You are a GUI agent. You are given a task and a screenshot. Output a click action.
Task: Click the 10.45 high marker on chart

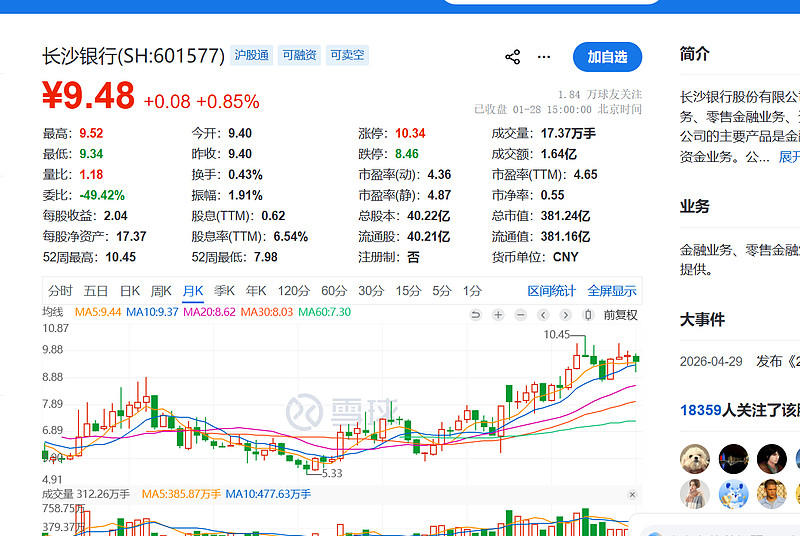[556, 335]
